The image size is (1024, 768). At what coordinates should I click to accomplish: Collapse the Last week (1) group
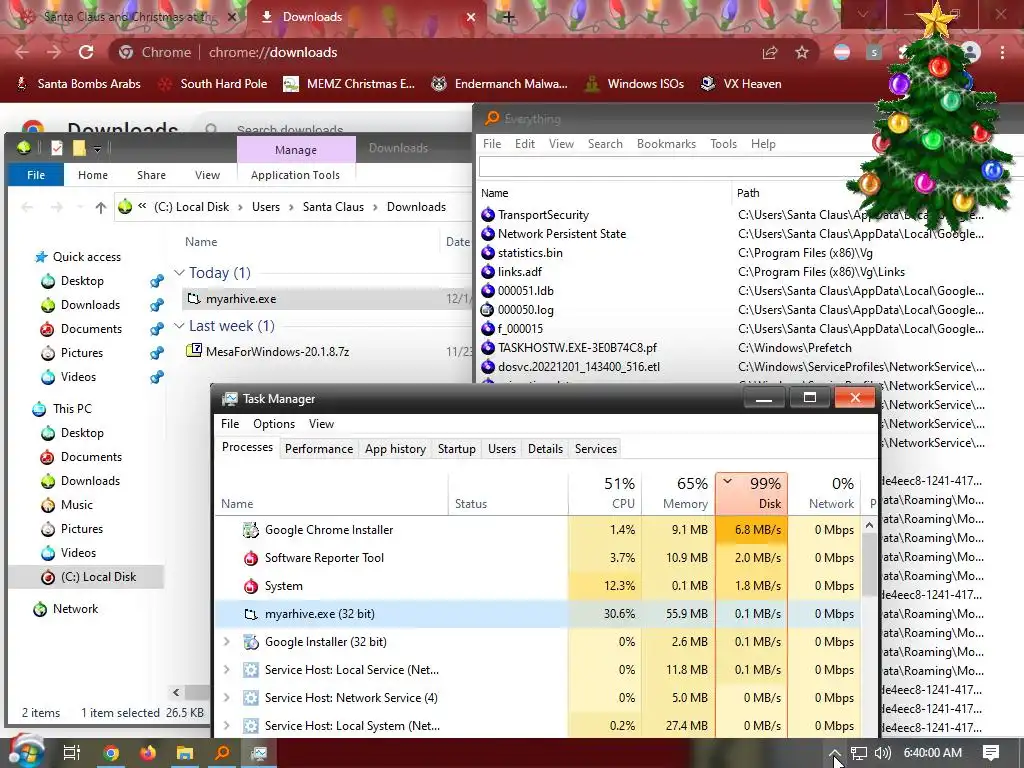pyautogui.click(x=179, y=325)
